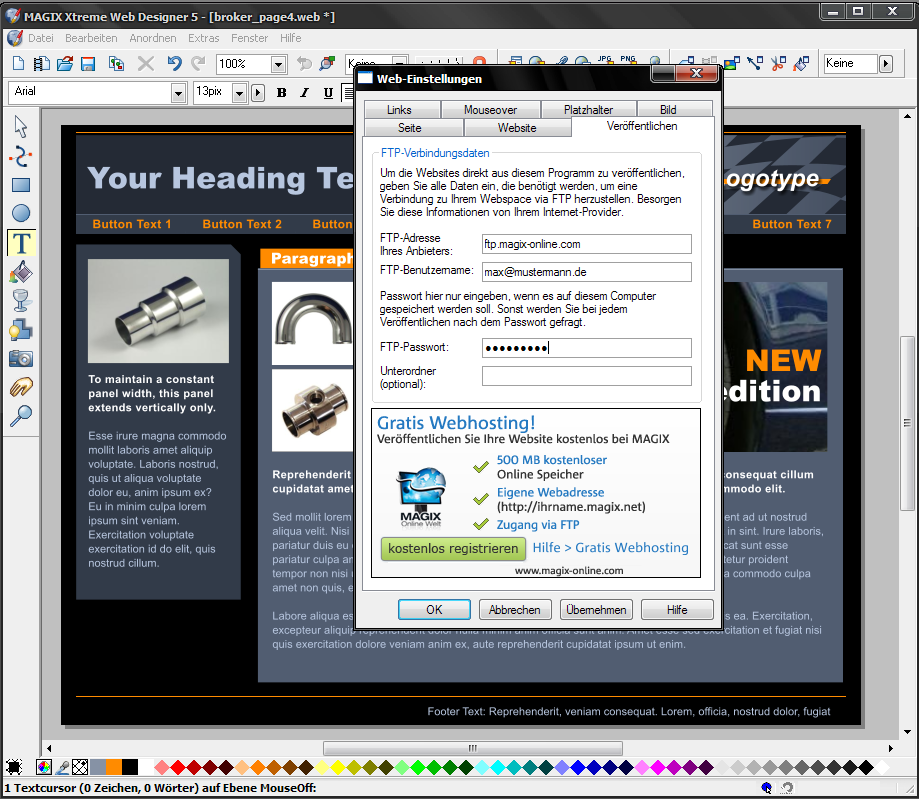Select the Transparency glass tool
Image resolution: width=919 pixels, height=799 pixels.
coord(21,301)
